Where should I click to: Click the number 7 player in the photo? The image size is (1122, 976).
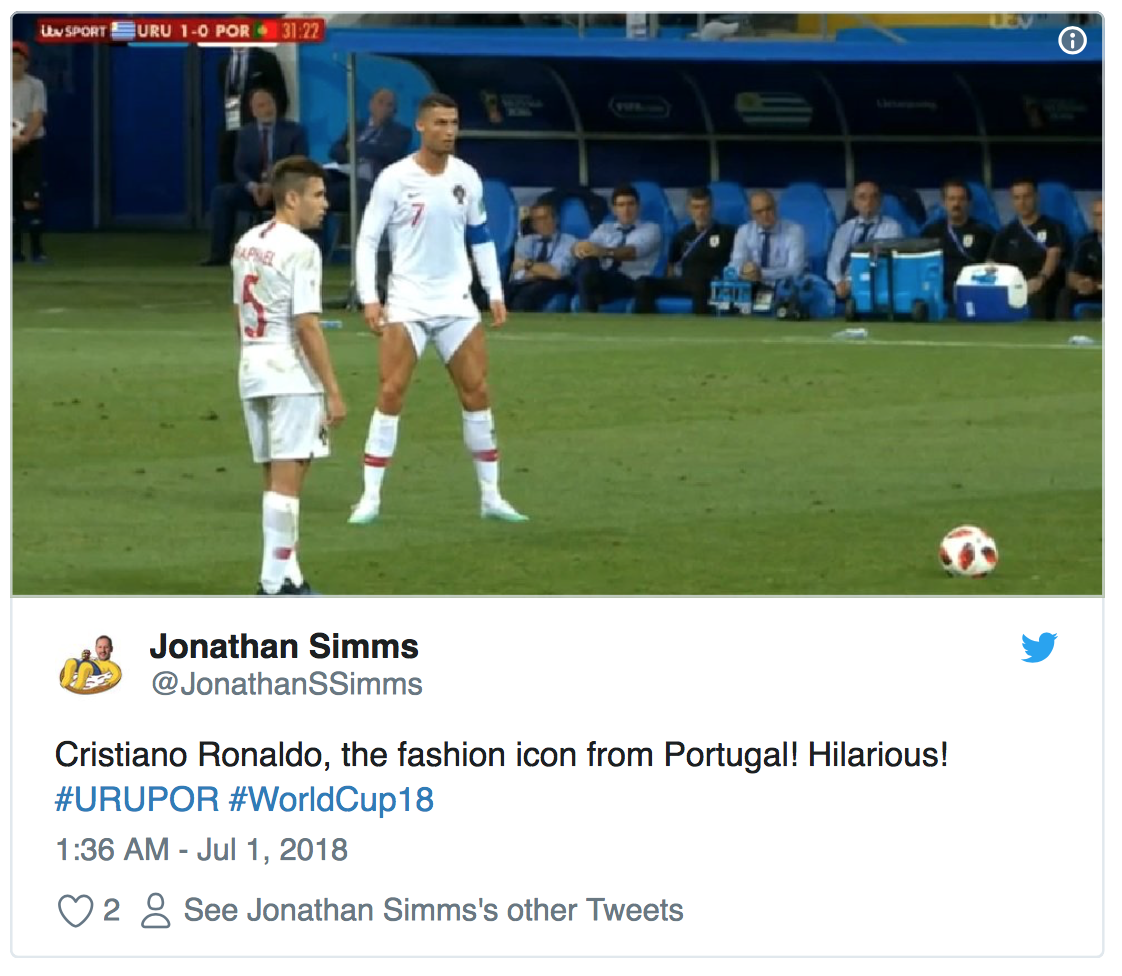pos(430,300)
